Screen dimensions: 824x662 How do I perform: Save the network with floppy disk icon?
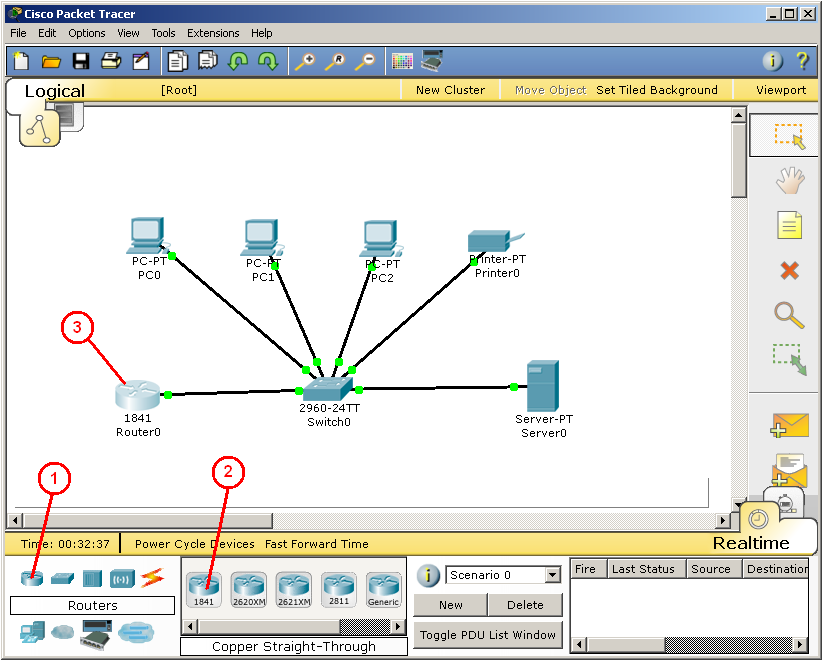(81, 61)
